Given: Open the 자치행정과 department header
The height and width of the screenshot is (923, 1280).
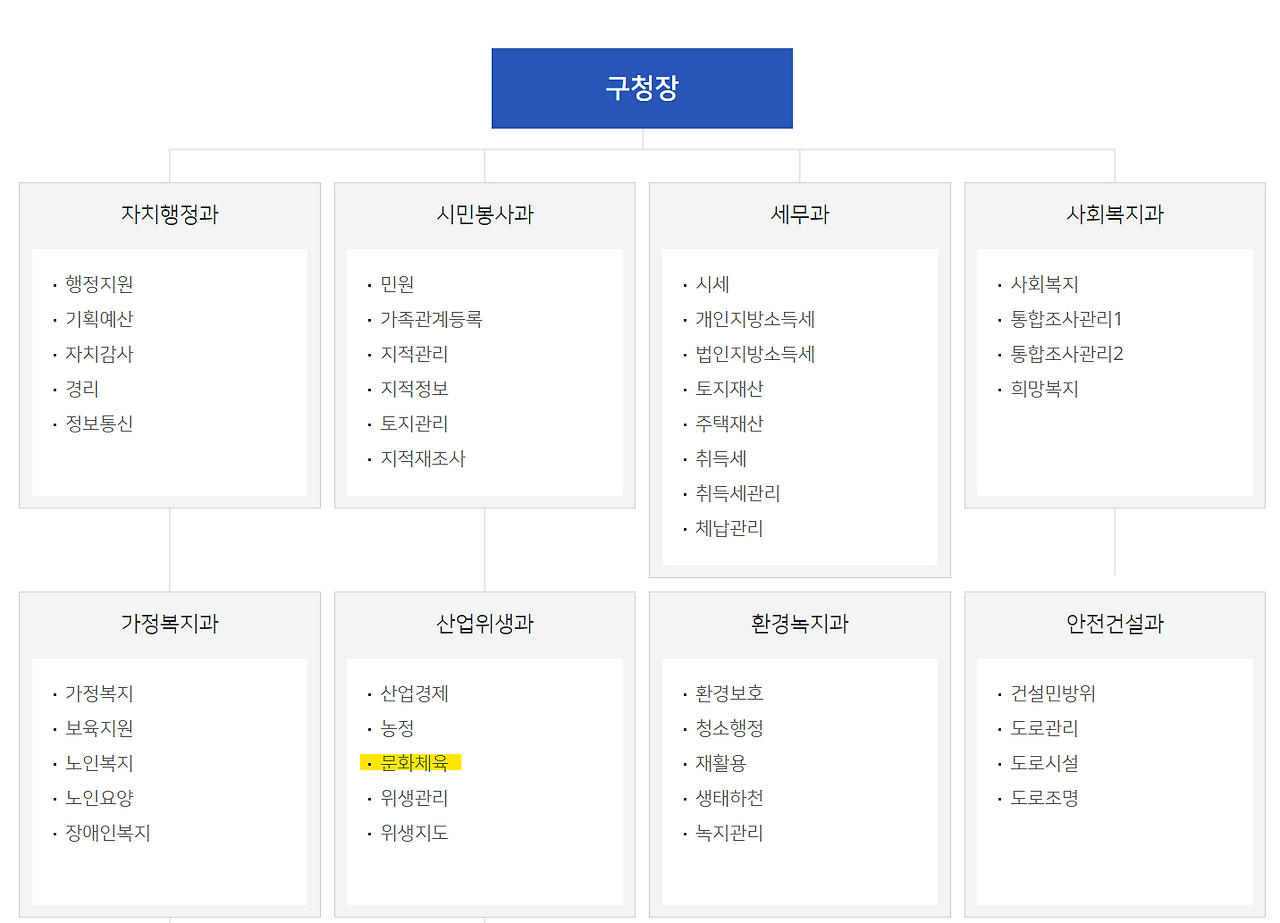Looking at the screenshot, I should click(x=168, y=212).
